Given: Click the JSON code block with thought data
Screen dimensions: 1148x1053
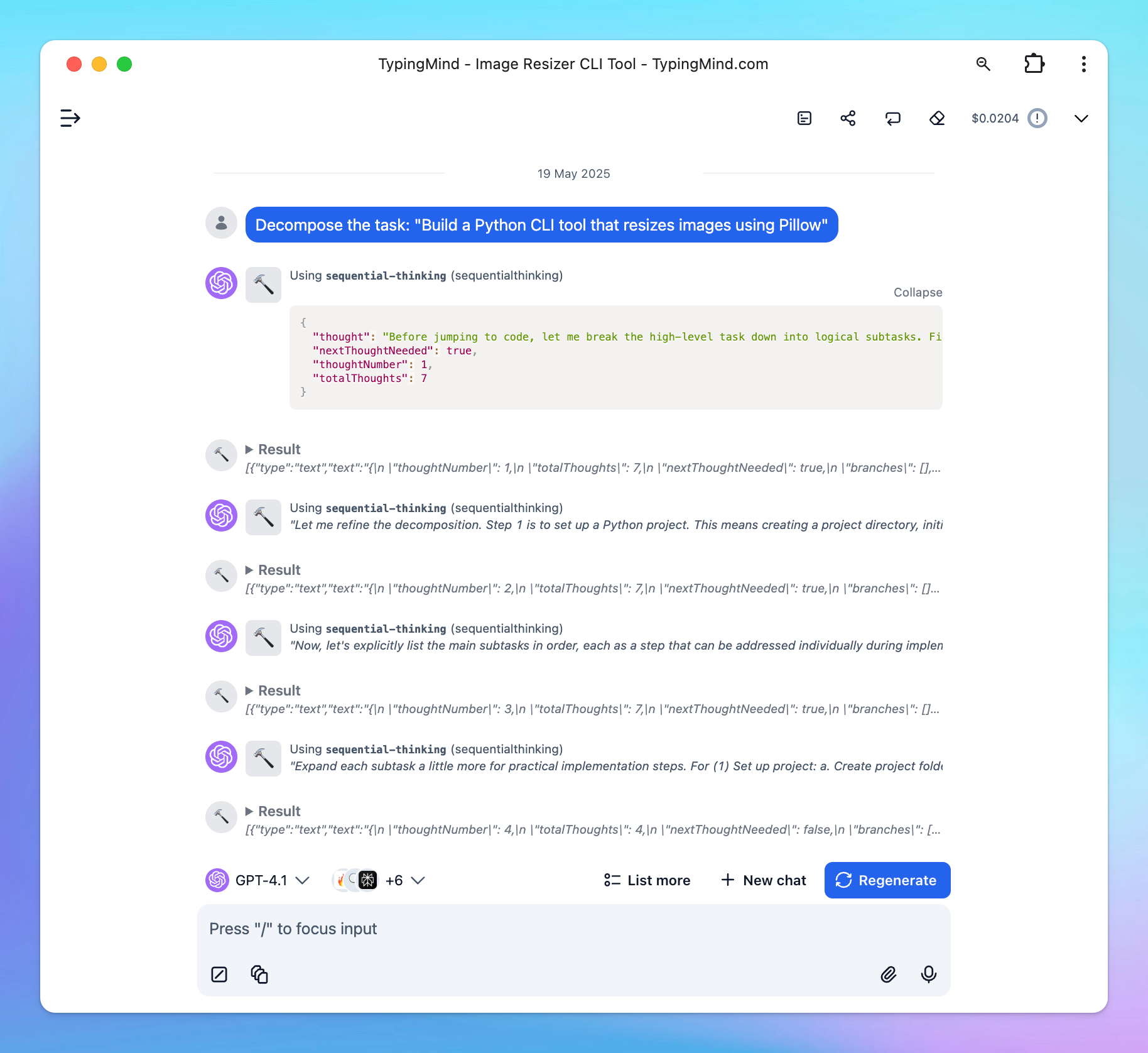Looking at the screenshot, I should [x=616, y=357].
